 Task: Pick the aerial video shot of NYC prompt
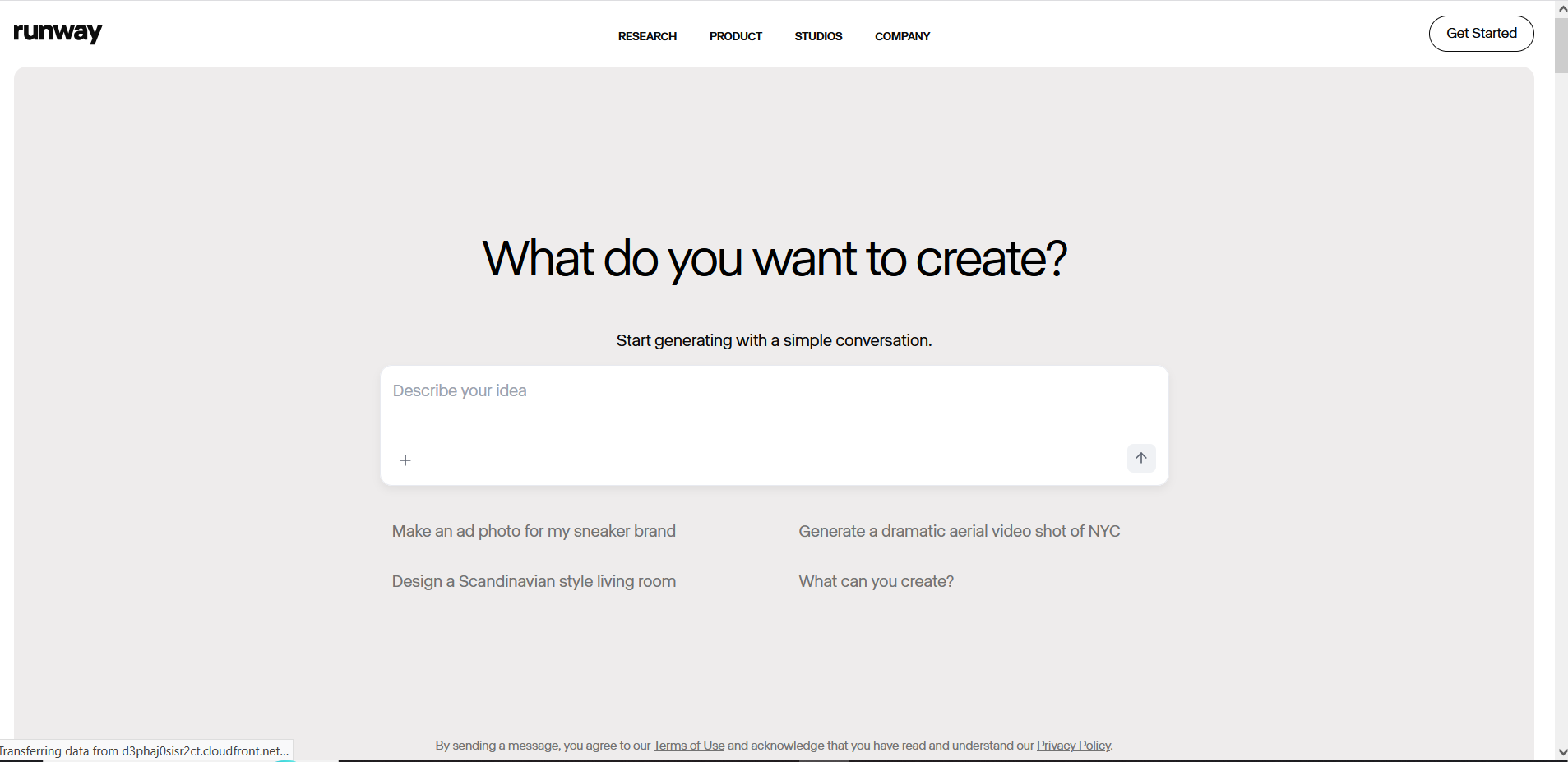tap(959, 532)
